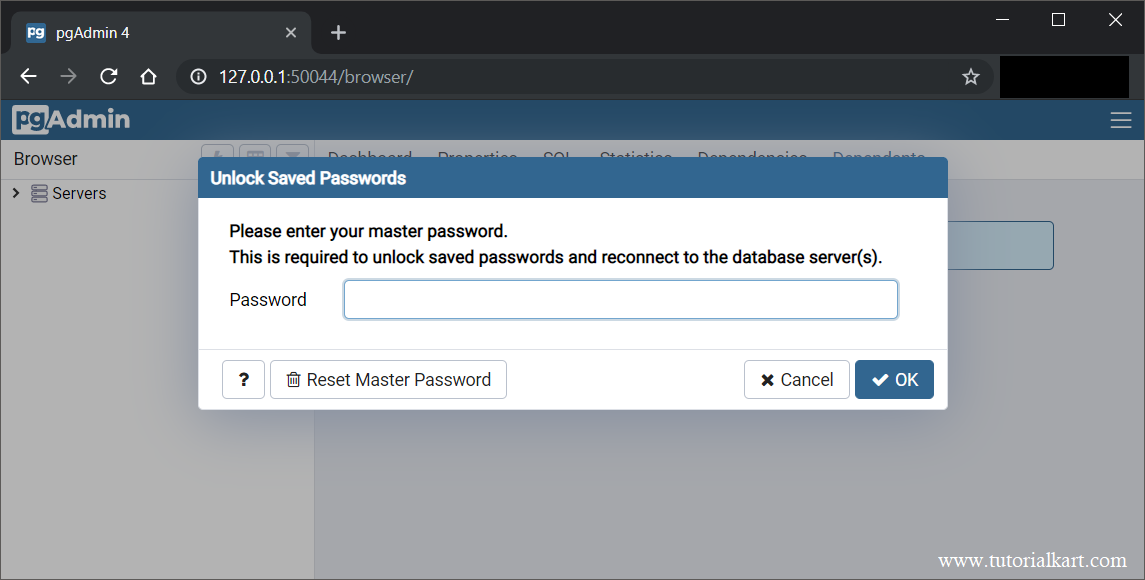This screenshot has height=580, width=1145.
Task: Expand the Servers tree node
Action: coord(15,193)
